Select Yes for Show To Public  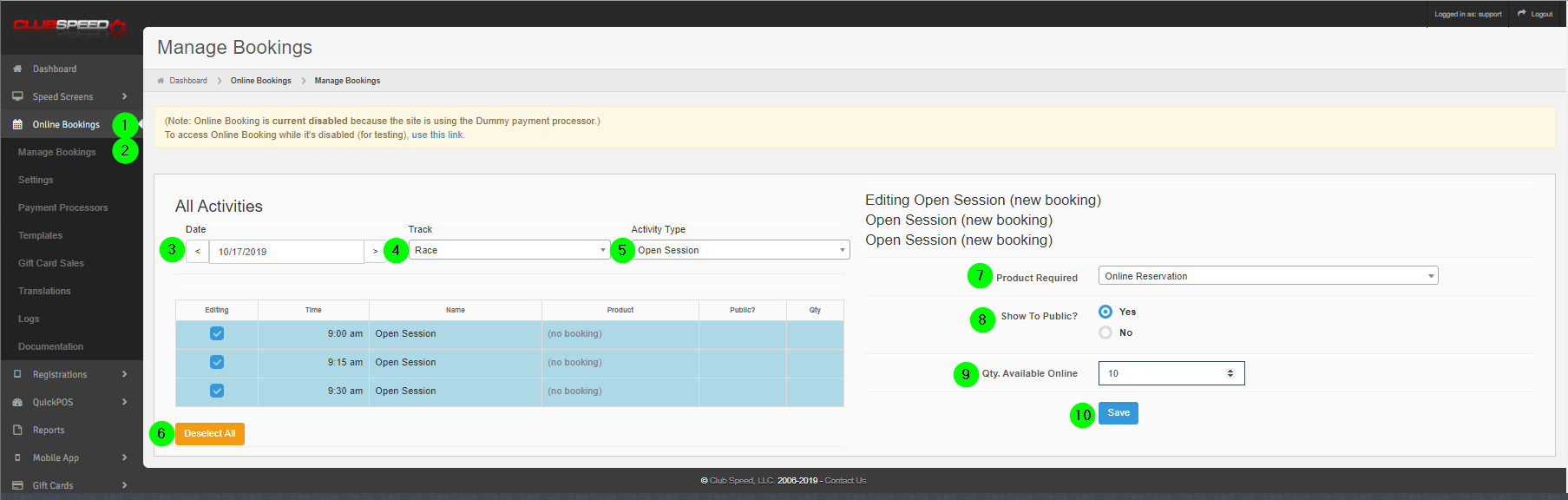pyautogui.click(x=1105, y=312)
